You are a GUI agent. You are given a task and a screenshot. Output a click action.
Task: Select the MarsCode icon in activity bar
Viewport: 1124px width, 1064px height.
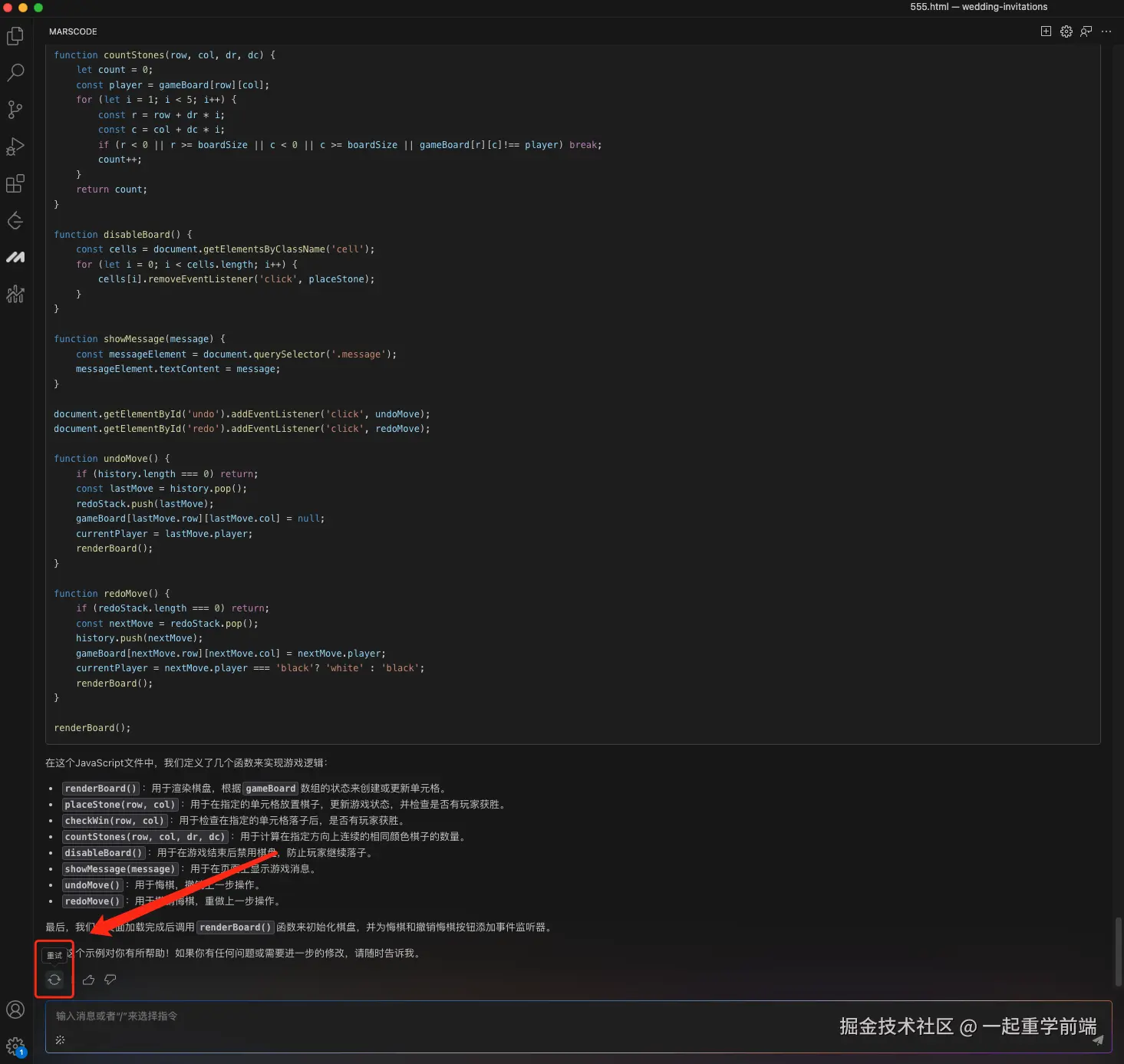tap(15, 257)
